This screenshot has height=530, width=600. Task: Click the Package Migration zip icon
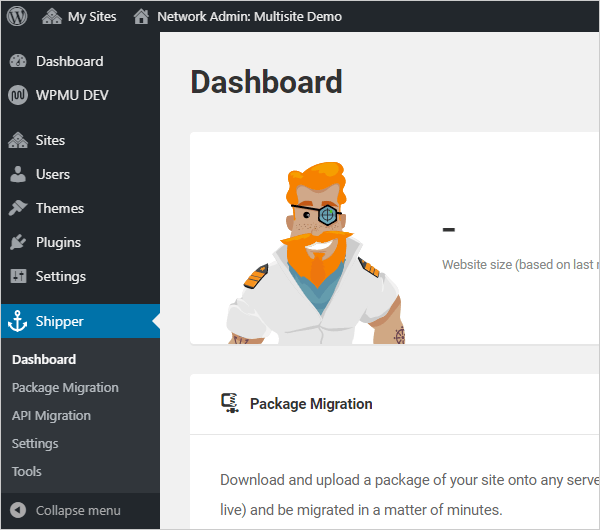[230, 403]
